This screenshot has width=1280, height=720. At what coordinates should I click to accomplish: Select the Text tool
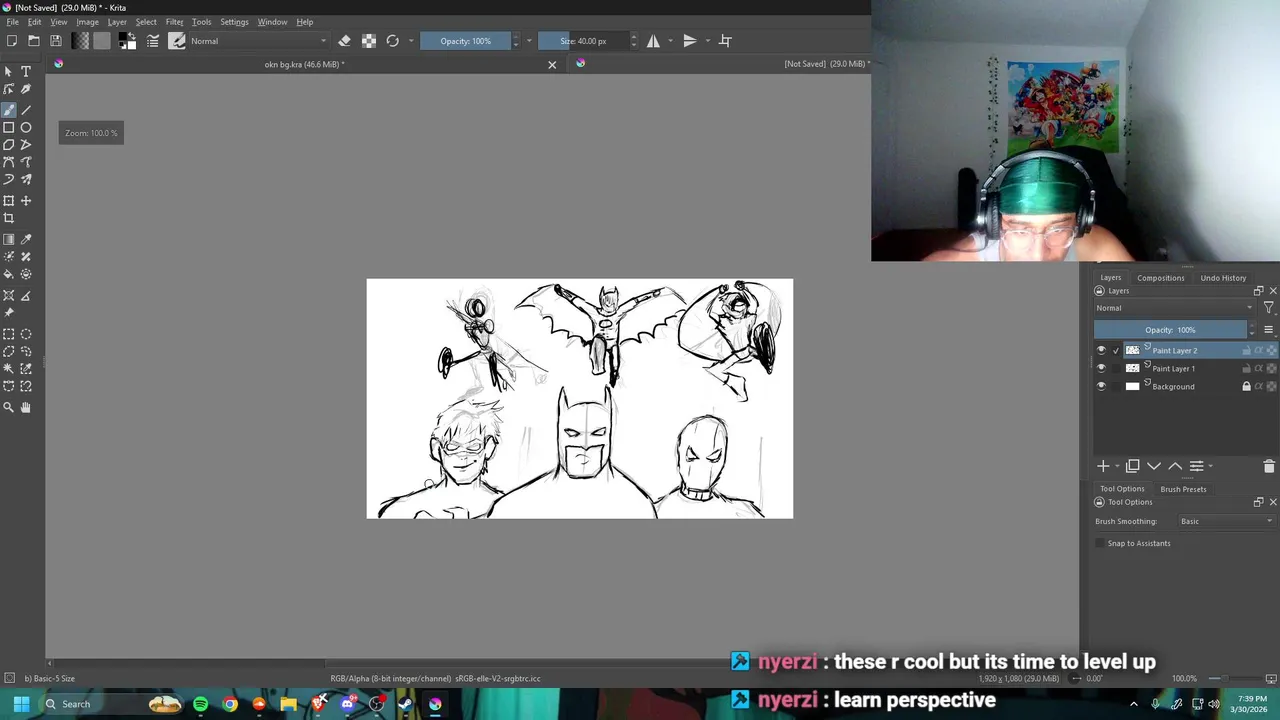point(26,72)
